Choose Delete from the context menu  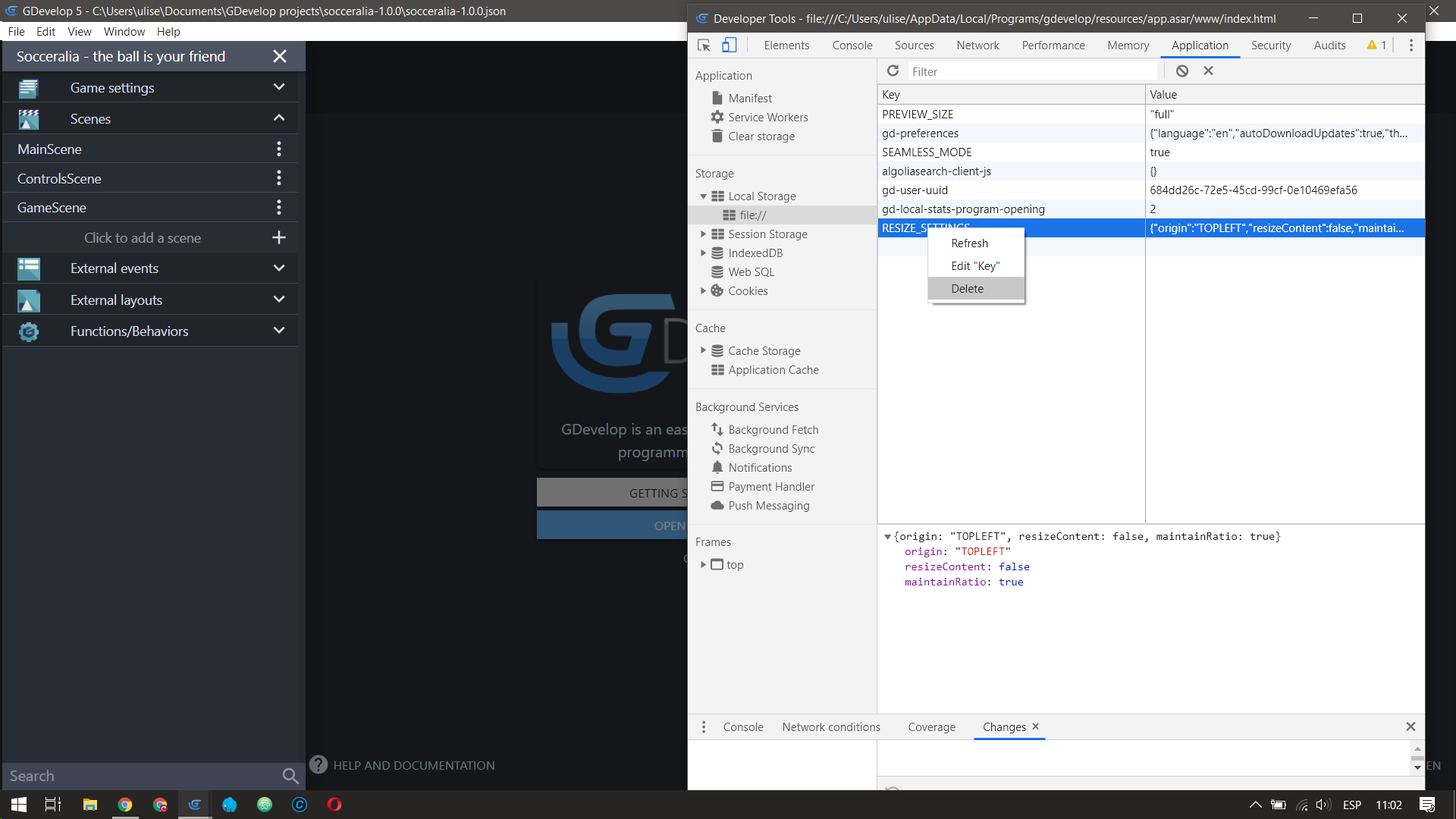[967, 289]
